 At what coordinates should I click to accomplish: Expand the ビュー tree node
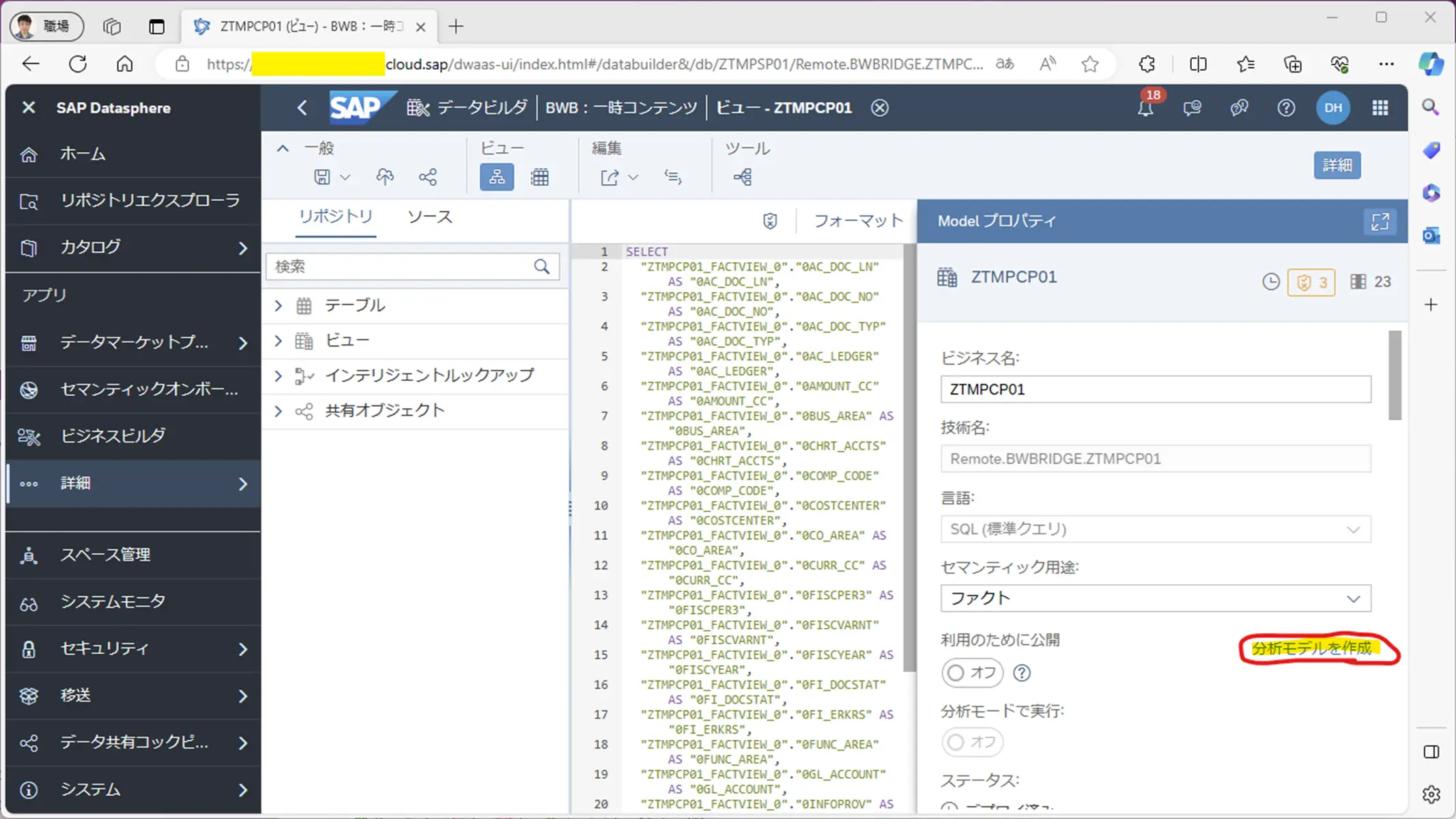click(x=279, y=341)
